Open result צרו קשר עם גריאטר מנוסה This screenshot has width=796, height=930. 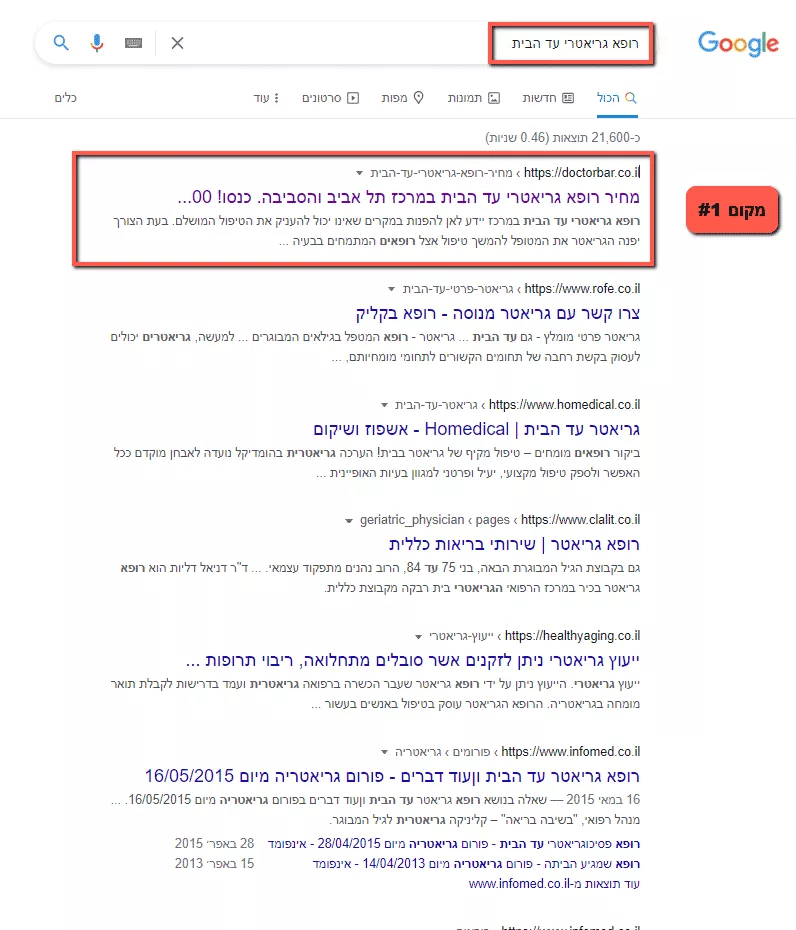point(498,313)
